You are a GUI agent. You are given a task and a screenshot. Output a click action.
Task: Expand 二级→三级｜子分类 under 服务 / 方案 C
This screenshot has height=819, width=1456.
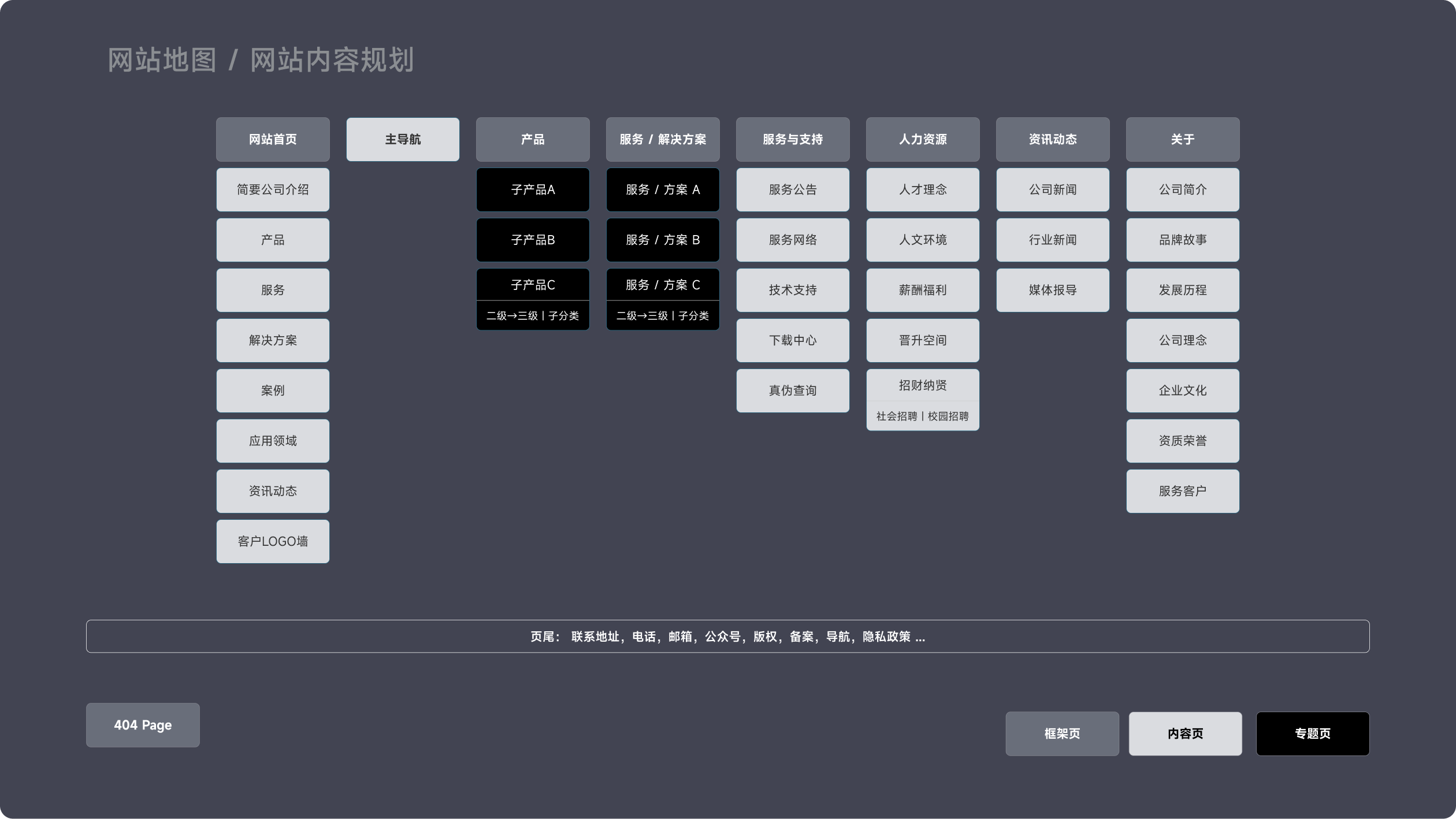[x=662, y=315]
